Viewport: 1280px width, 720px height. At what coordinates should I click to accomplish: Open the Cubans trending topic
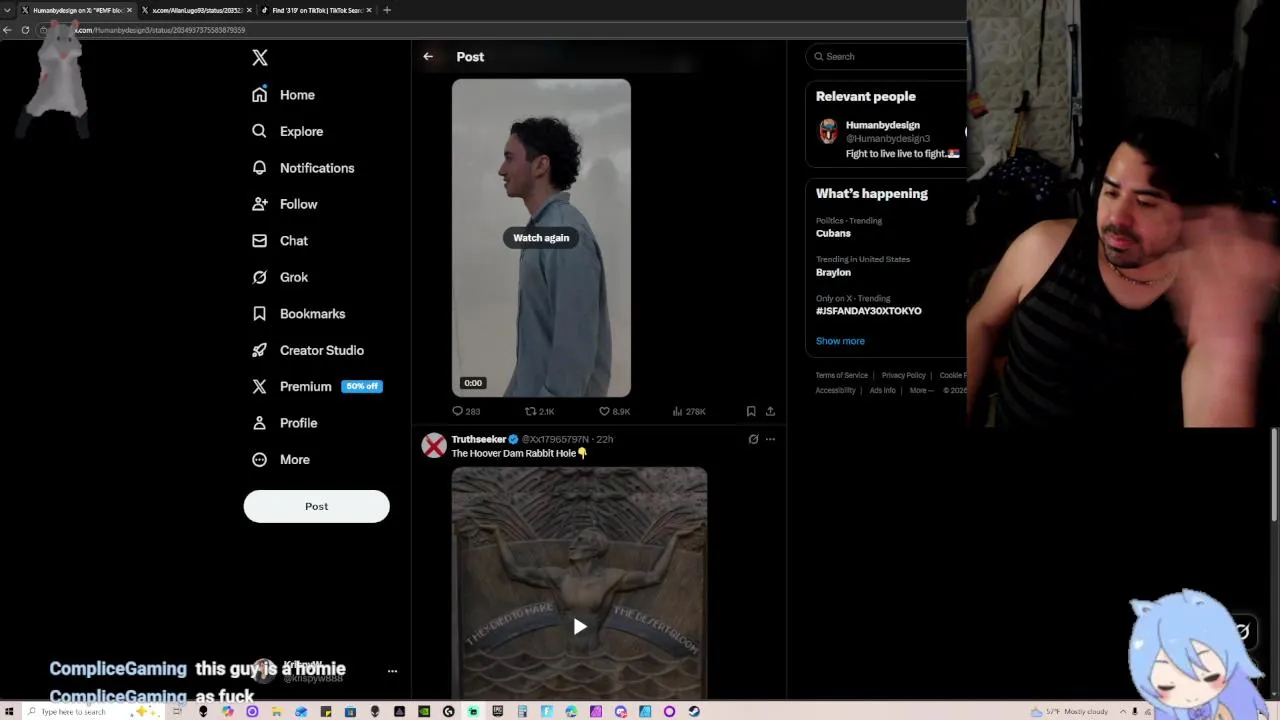click(833, 233)
